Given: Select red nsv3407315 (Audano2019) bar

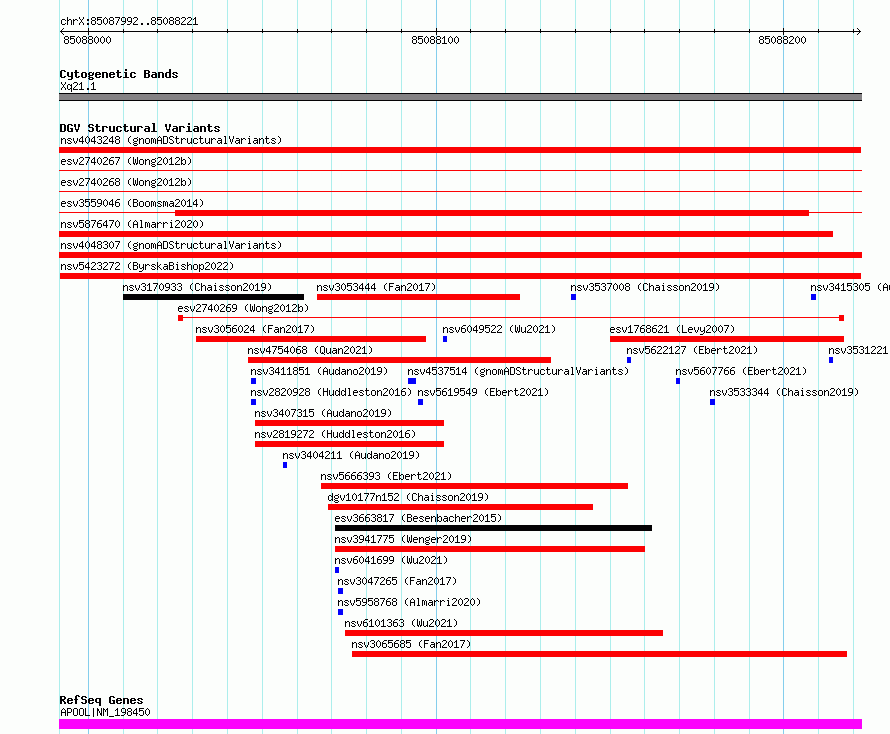Looking at the screenshot, I should pos(349,423).
